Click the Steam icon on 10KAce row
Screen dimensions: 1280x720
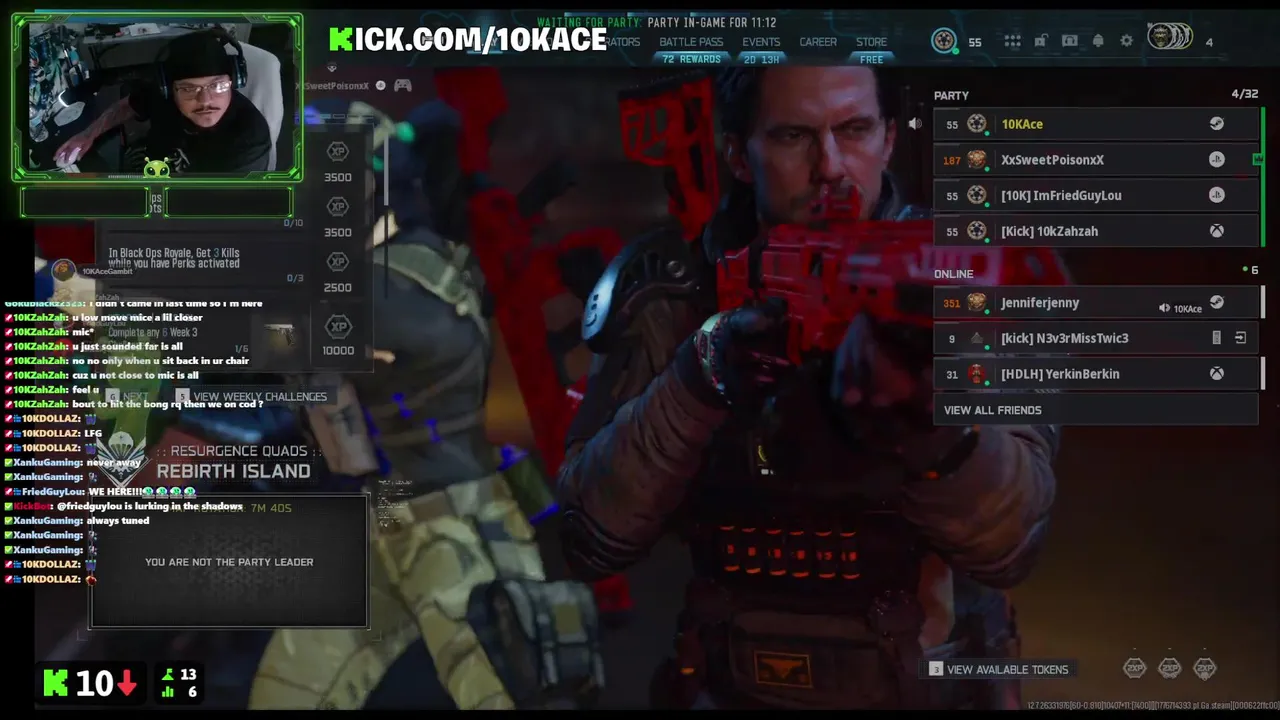coord(1217,124)
